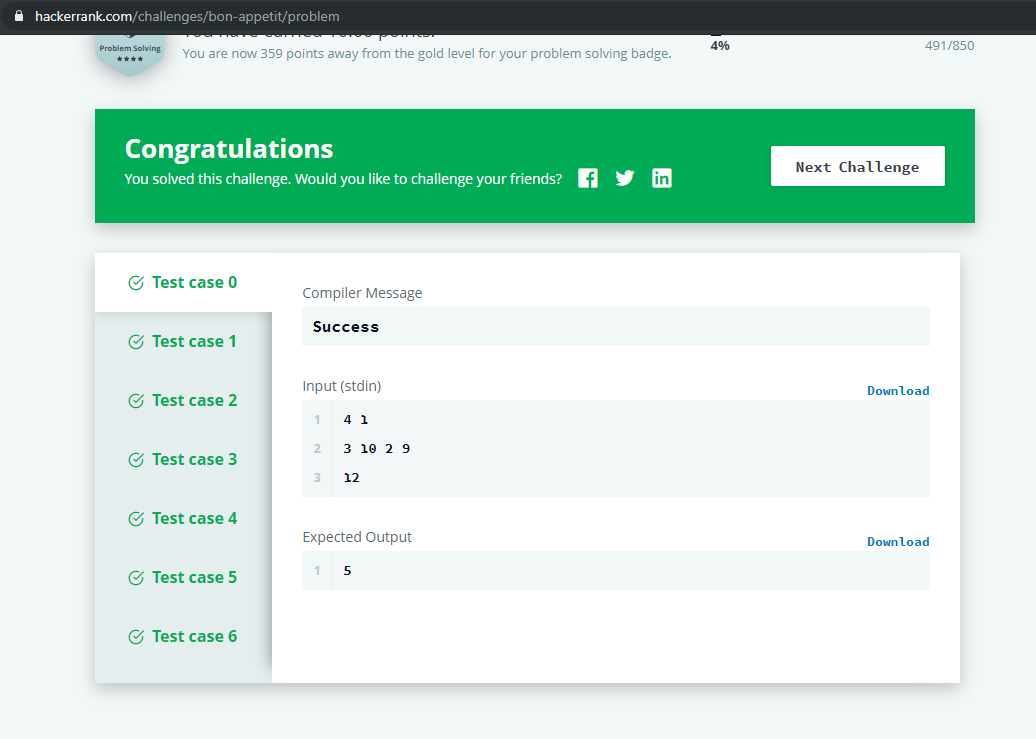Download the Input (stdin) file
This screenshot has height=739, width=1036.
pyautogui.click(x=898, y=391)
